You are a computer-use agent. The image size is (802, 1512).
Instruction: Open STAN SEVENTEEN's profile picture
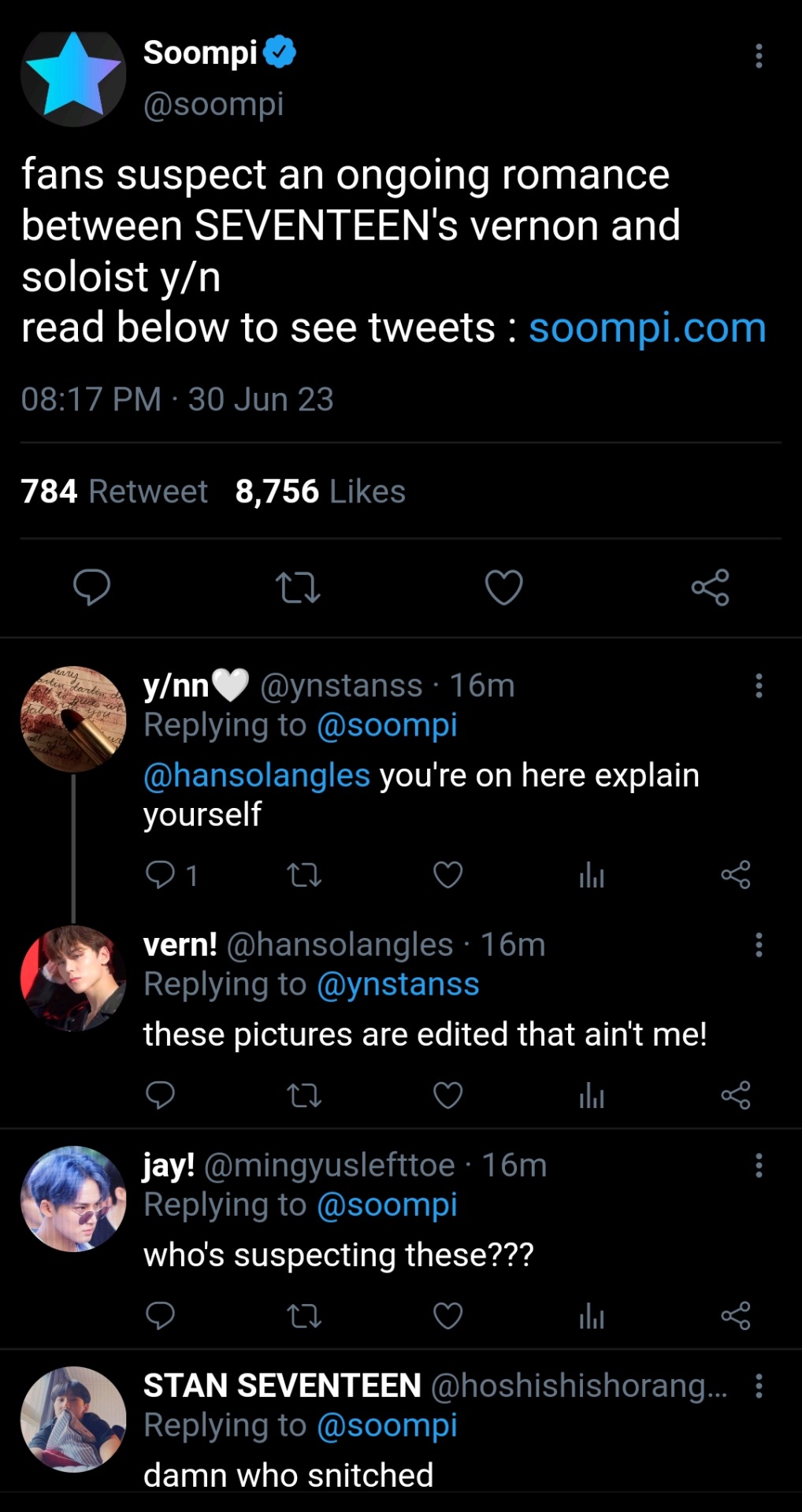click(73, 1419)
